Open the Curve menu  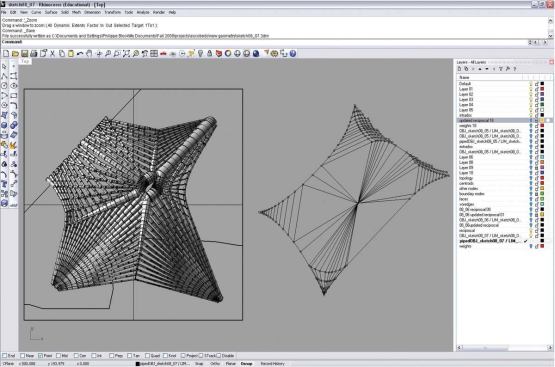[36, 12]
